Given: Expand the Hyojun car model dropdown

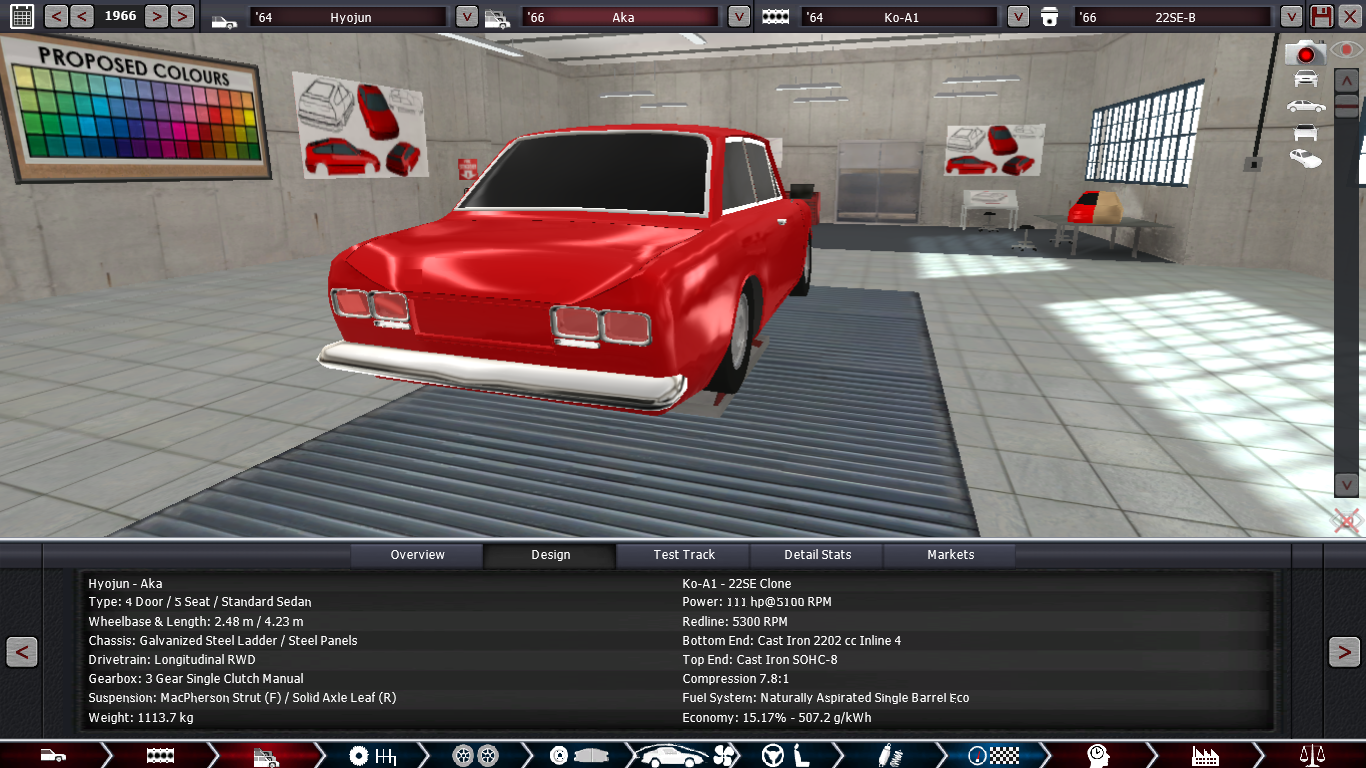Looking at the screenshot, I should point(466,17).
